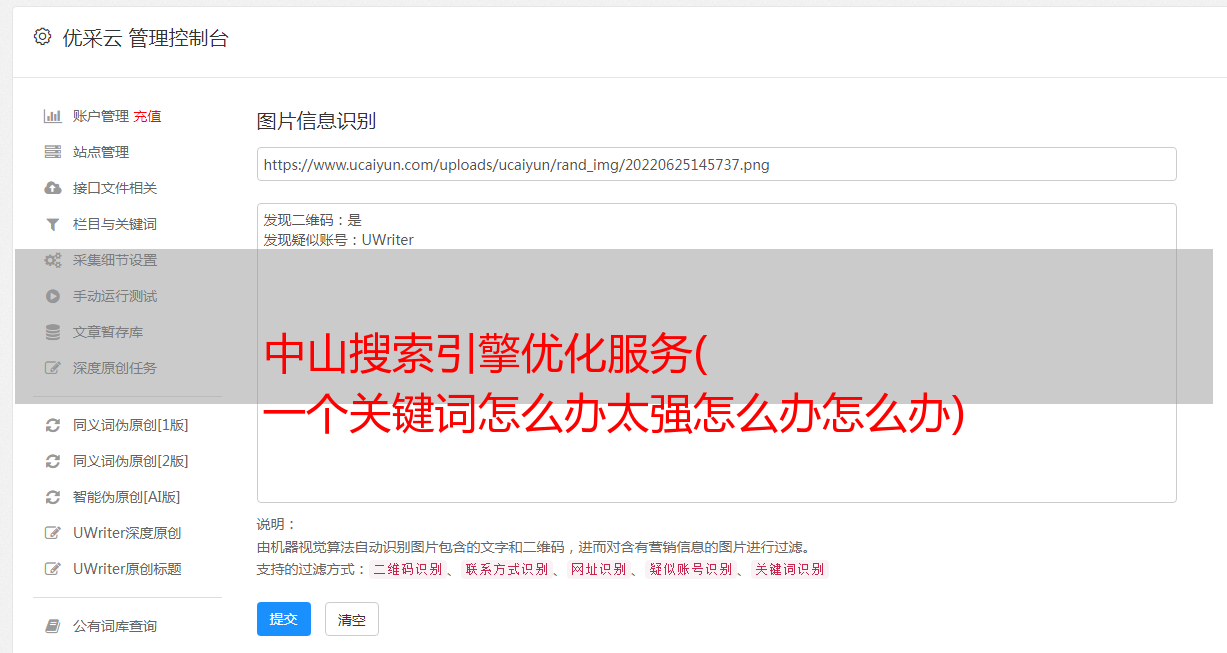The height and width of the screenshot is (653, 1227).
Task: Go to 站点管理 in the sidebar
Action: point(101,152)
